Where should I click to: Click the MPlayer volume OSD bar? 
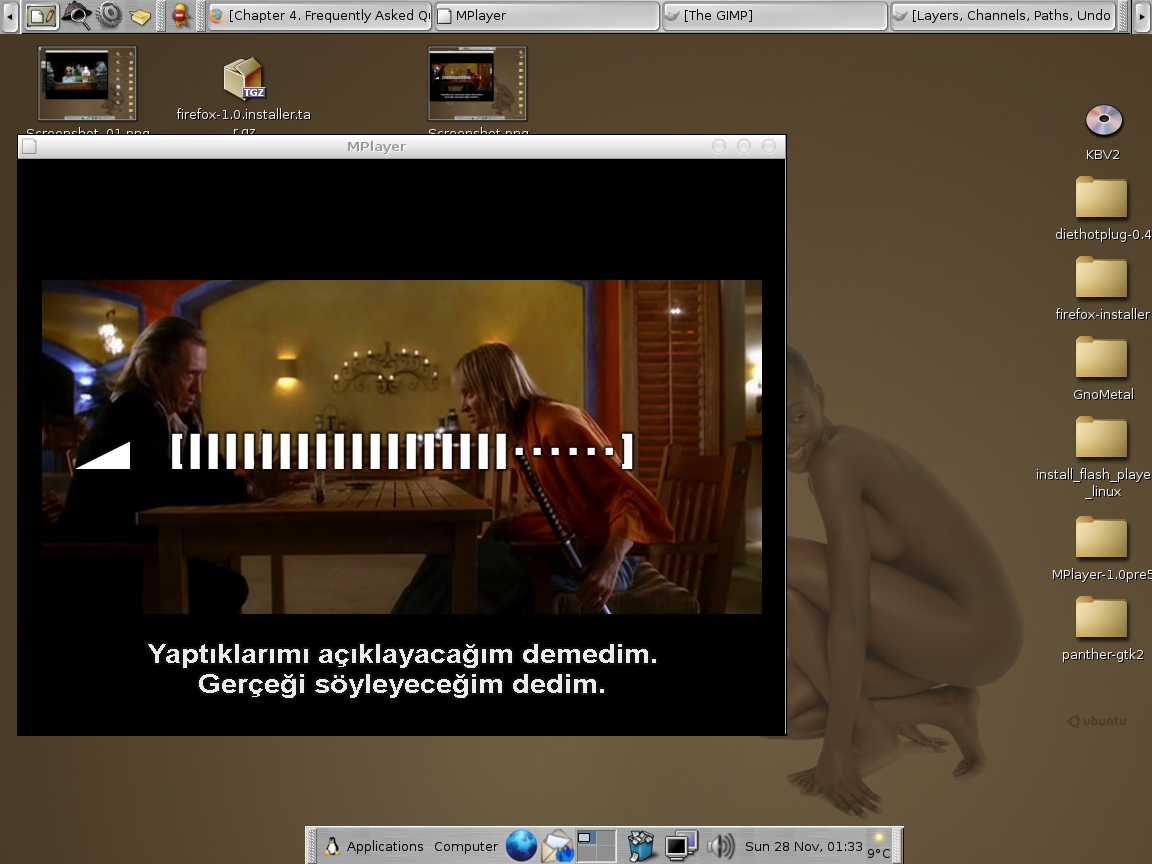402,452
